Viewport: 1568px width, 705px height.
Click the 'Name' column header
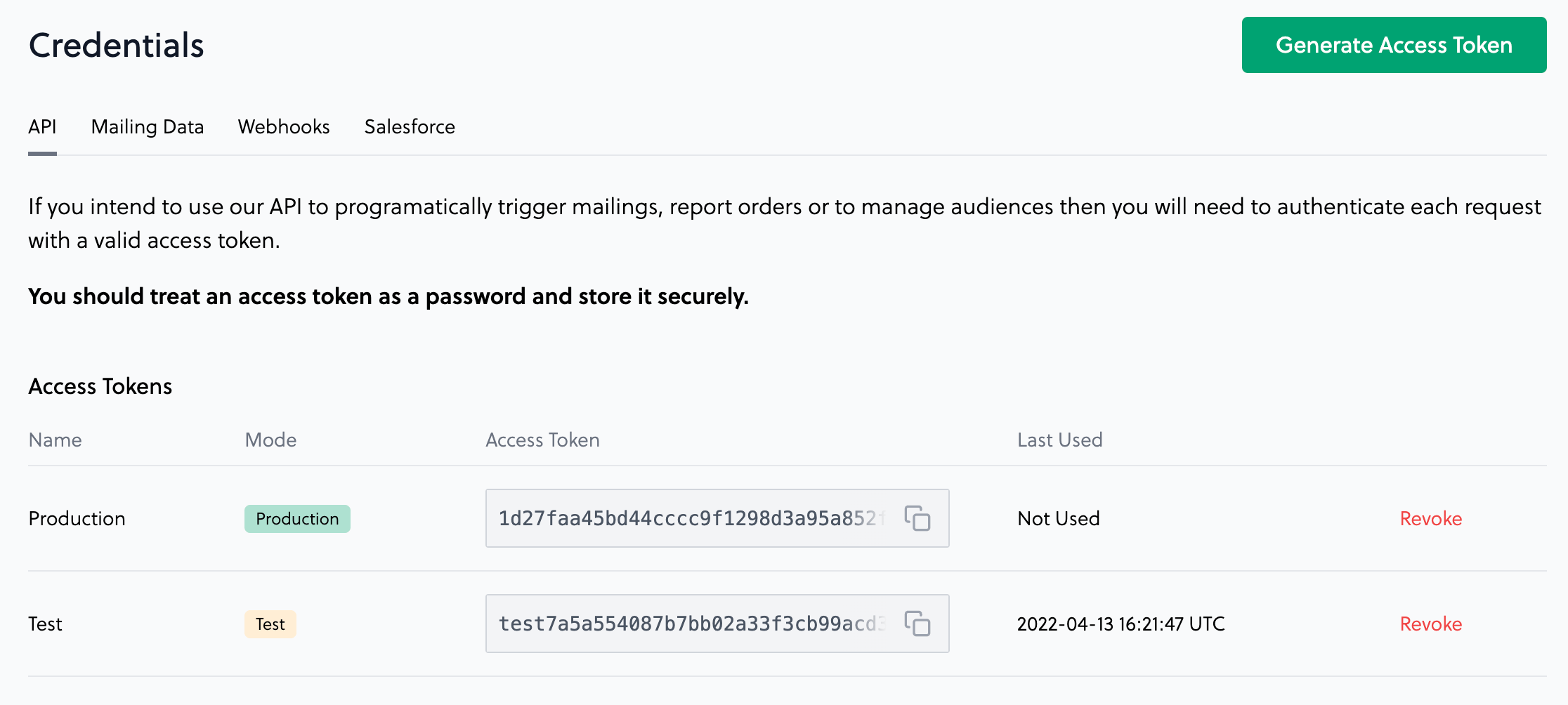pos(55,440)
